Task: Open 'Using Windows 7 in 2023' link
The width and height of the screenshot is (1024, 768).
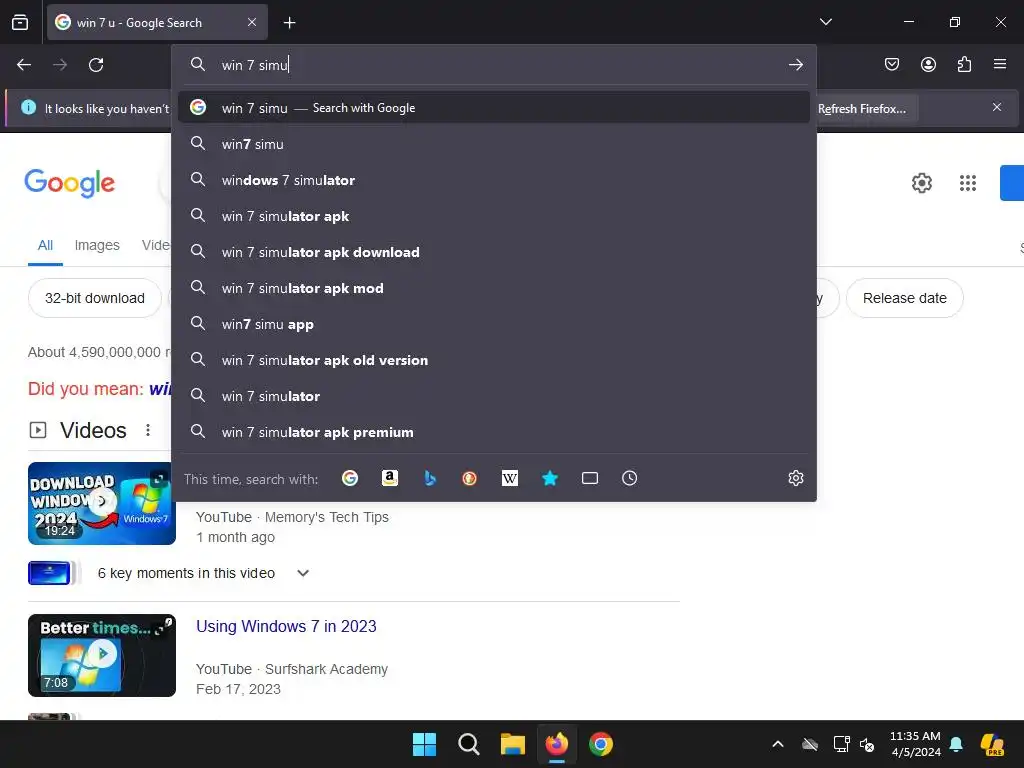Action: [286, 626]
